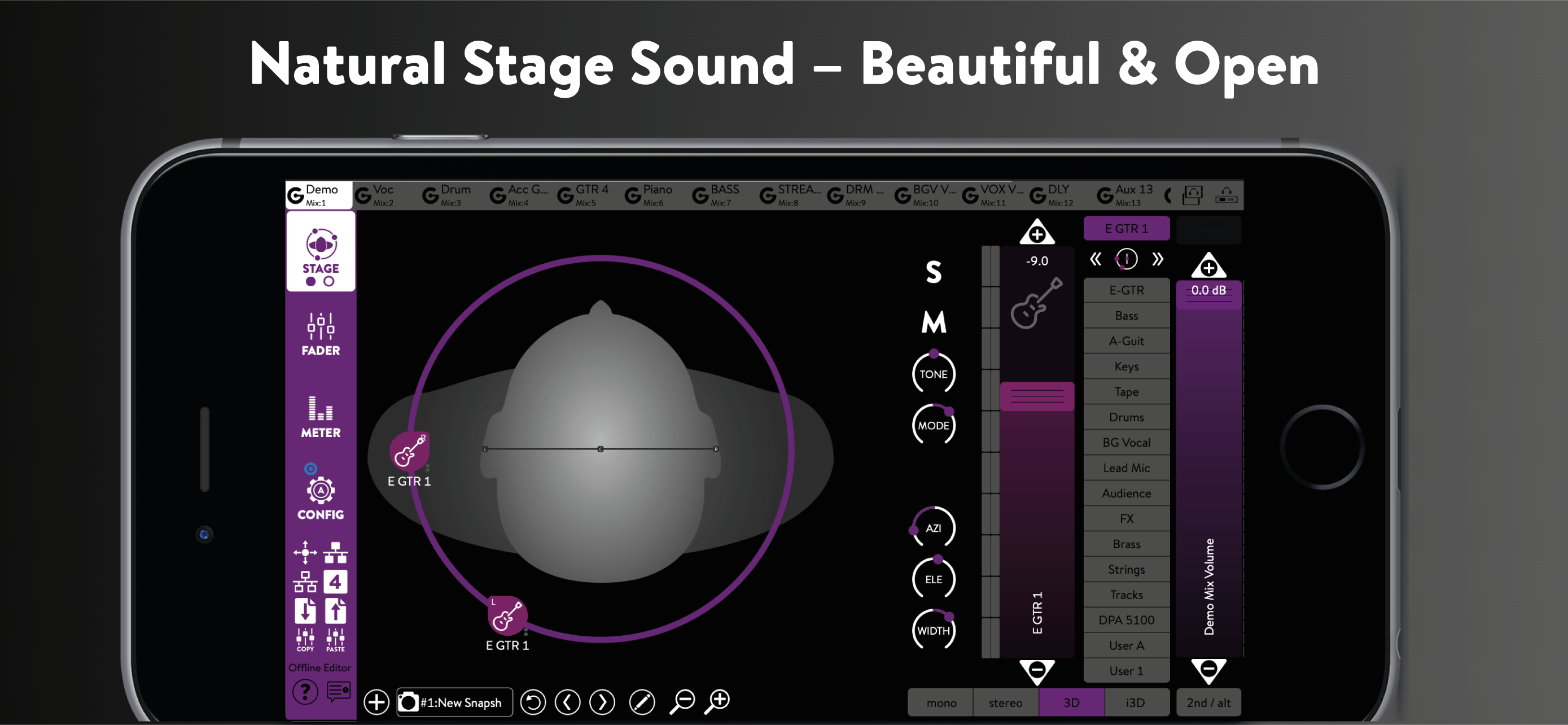The image size is (1568, 725).
Task: Choose the User A preset in list
Action: pos(1126,645)
